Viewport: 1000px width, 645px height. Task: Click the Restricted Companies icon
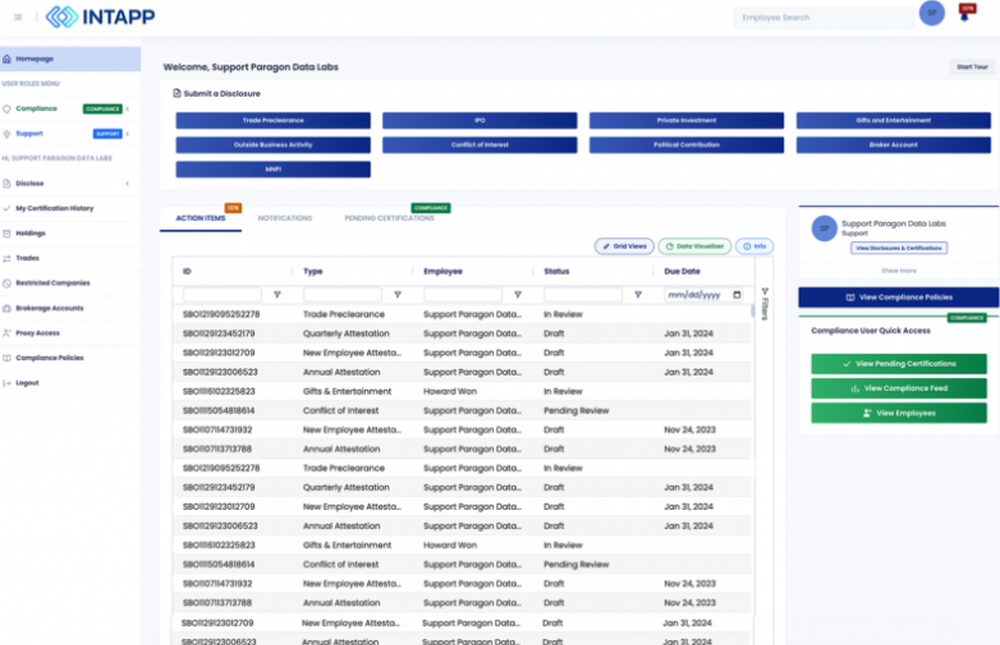tap(7, 283)
